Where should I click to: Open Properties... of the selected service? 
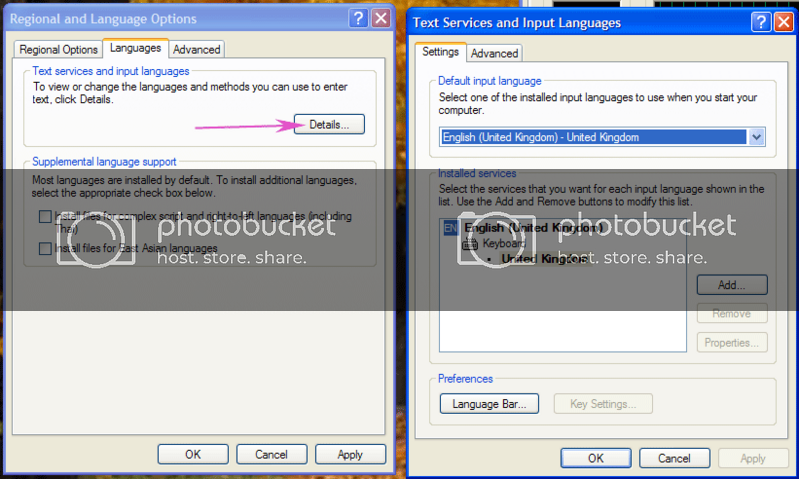click(732, 342)
